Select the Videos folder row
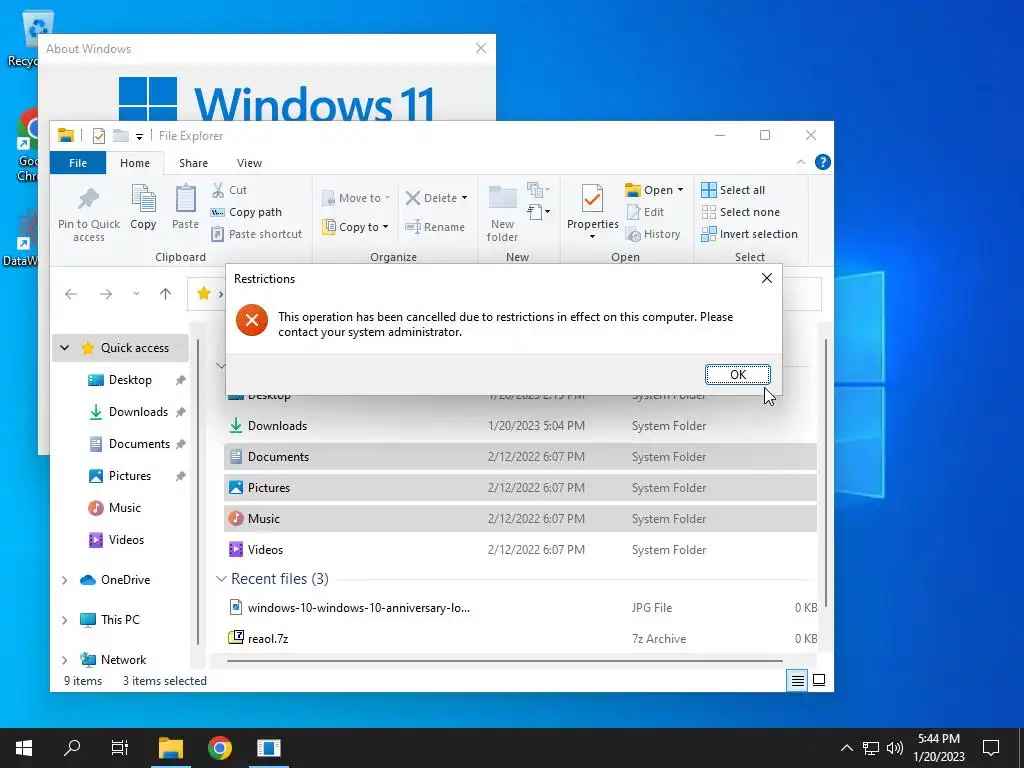 point(520,550)
